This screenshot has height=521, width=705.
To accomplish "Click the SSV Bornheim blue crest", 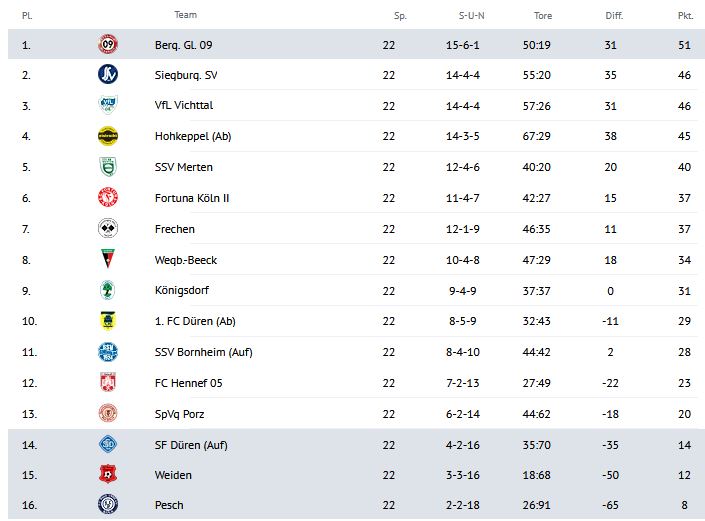I will 108,352.
